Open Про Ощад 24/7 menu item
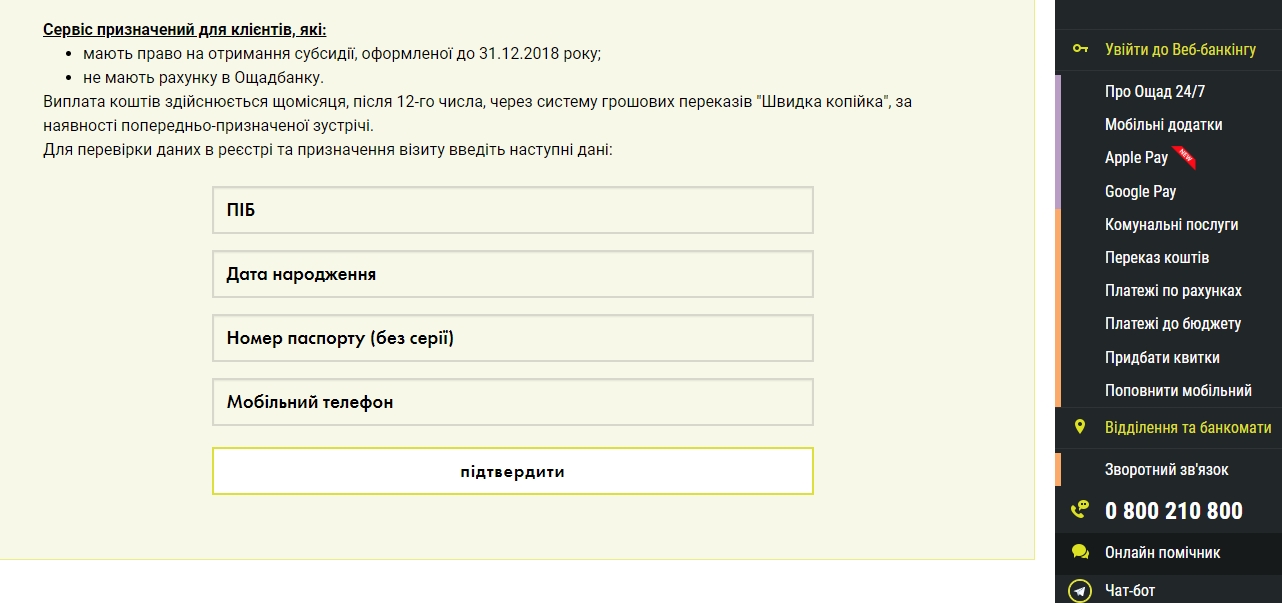The width and height of the screenshot is (1282, 603). (1155, 92)
